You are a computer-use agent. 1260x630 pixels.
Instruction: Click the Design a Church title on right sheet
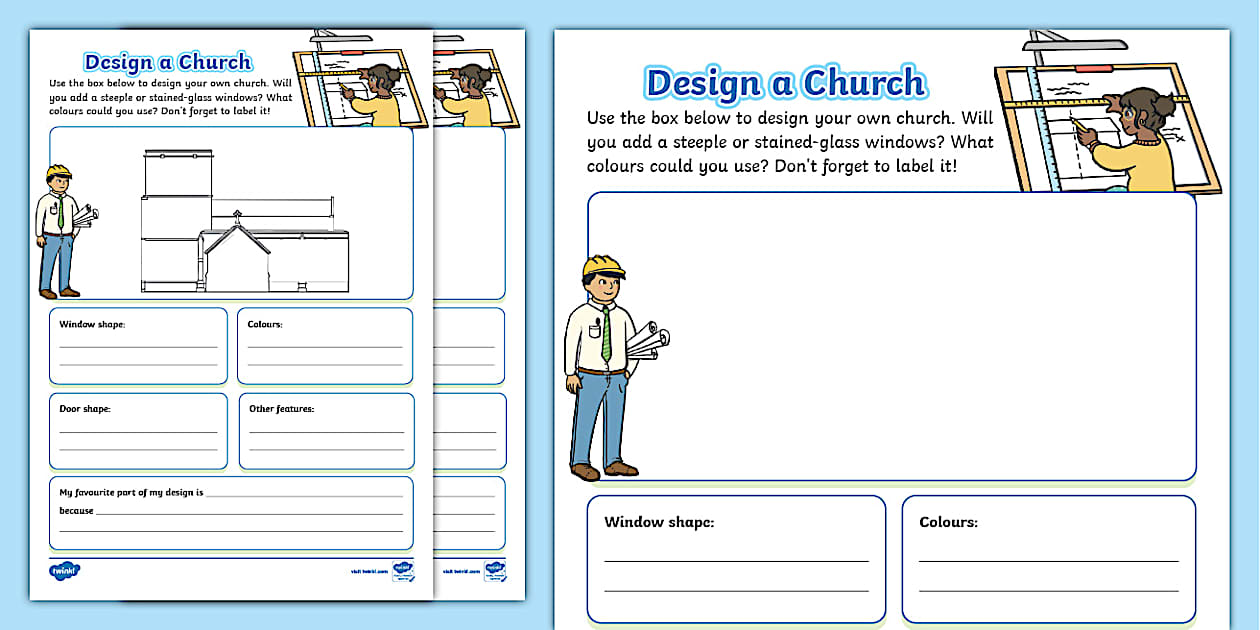coord(785,83)
